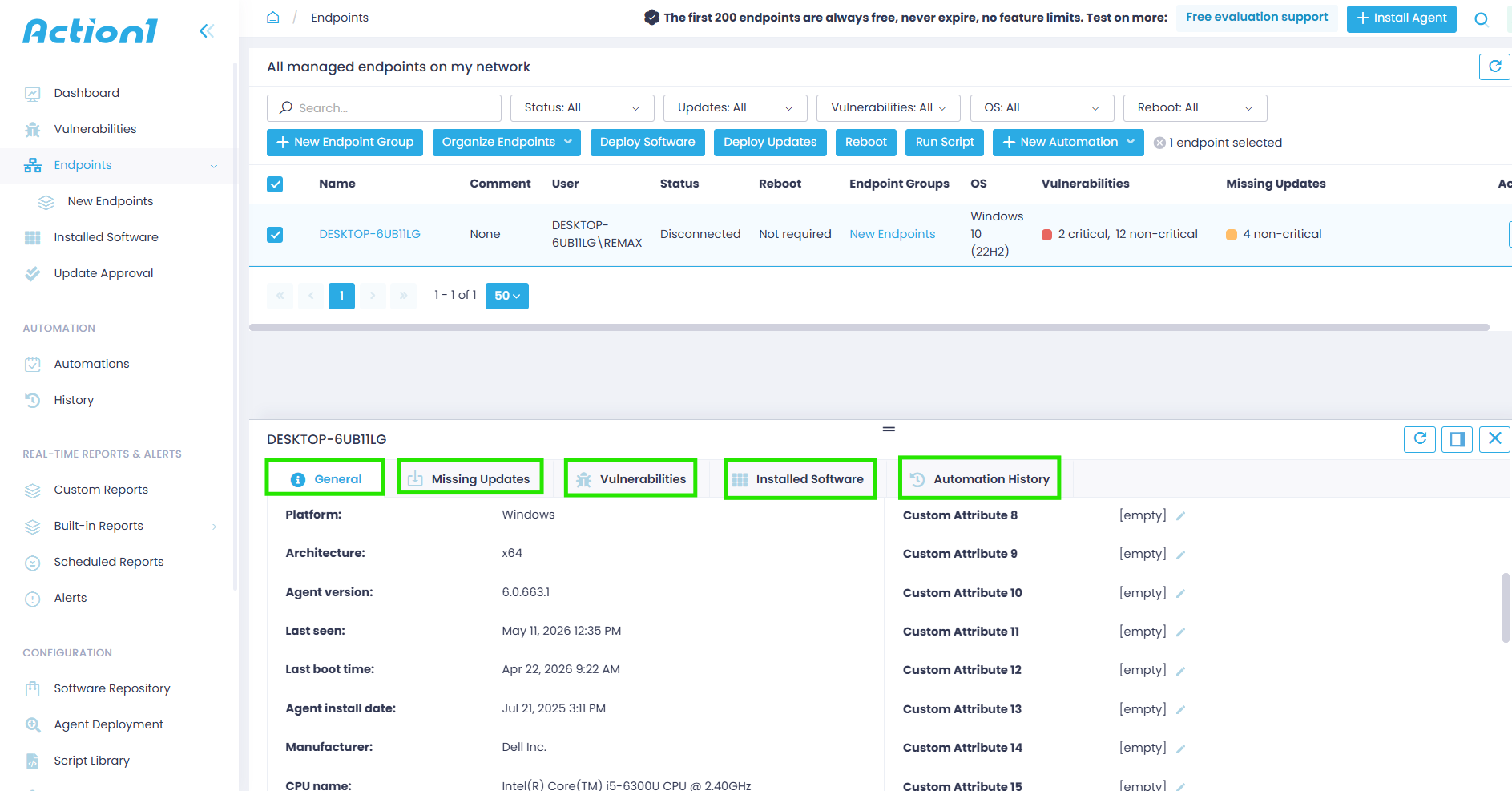Screen dimensions: 1512x791
Task: Click the Custom Reports layers icon
Action: pos(33,490)
